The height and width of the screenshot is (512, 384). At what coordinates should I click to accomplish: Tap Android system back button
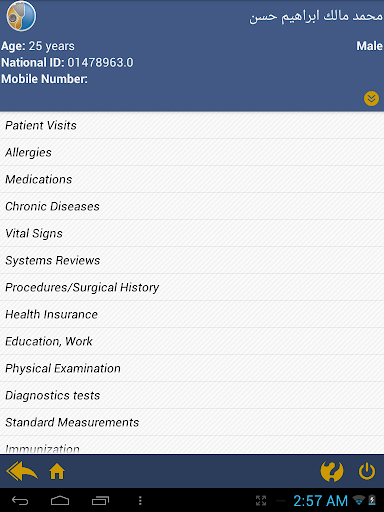coord(20,500)
